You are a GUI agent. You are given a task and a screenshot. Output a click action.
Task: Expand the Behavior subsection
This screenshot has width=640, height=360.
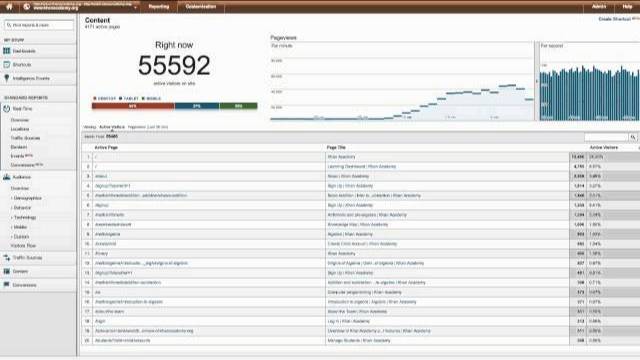(x=22, y=208)
